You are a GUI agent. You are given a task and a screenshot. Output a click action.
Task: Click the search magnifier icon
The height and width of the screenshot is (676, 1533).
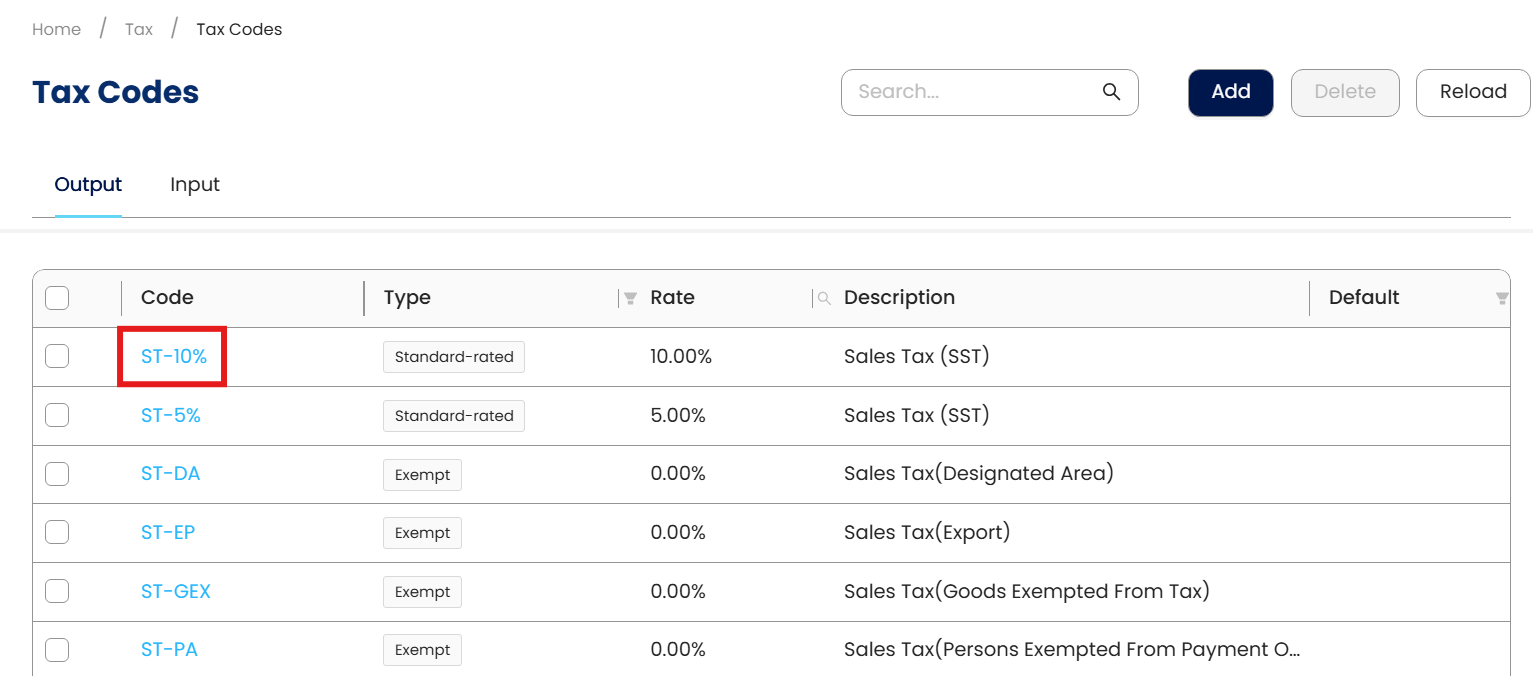click(x=1111, y=92)
